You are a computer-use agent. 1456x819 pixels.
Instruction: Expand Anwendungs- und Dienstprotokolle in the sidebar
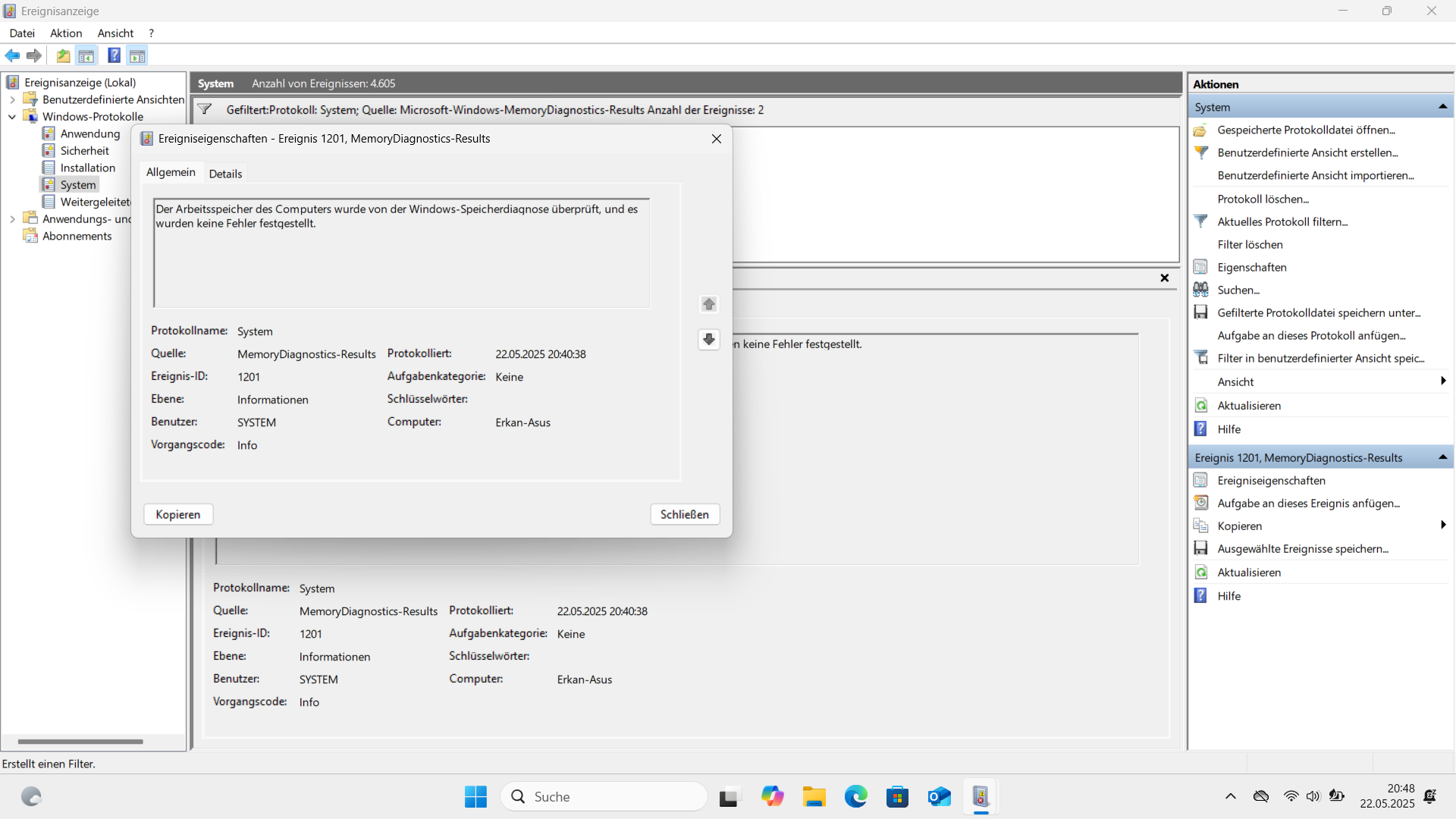tap(11, 218)
